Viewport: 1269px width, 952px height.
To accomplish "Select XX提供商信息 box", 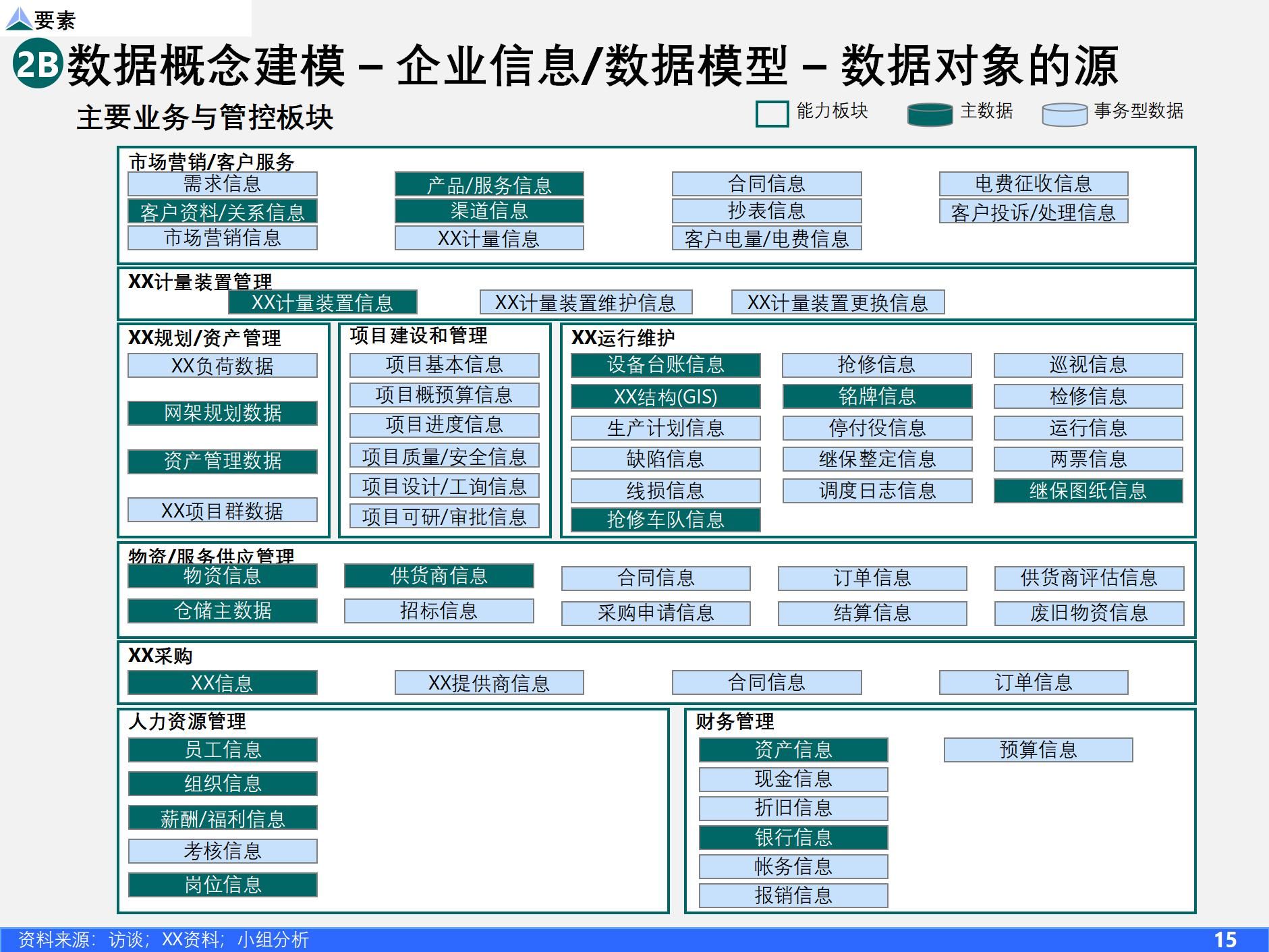I will point(489,683).
